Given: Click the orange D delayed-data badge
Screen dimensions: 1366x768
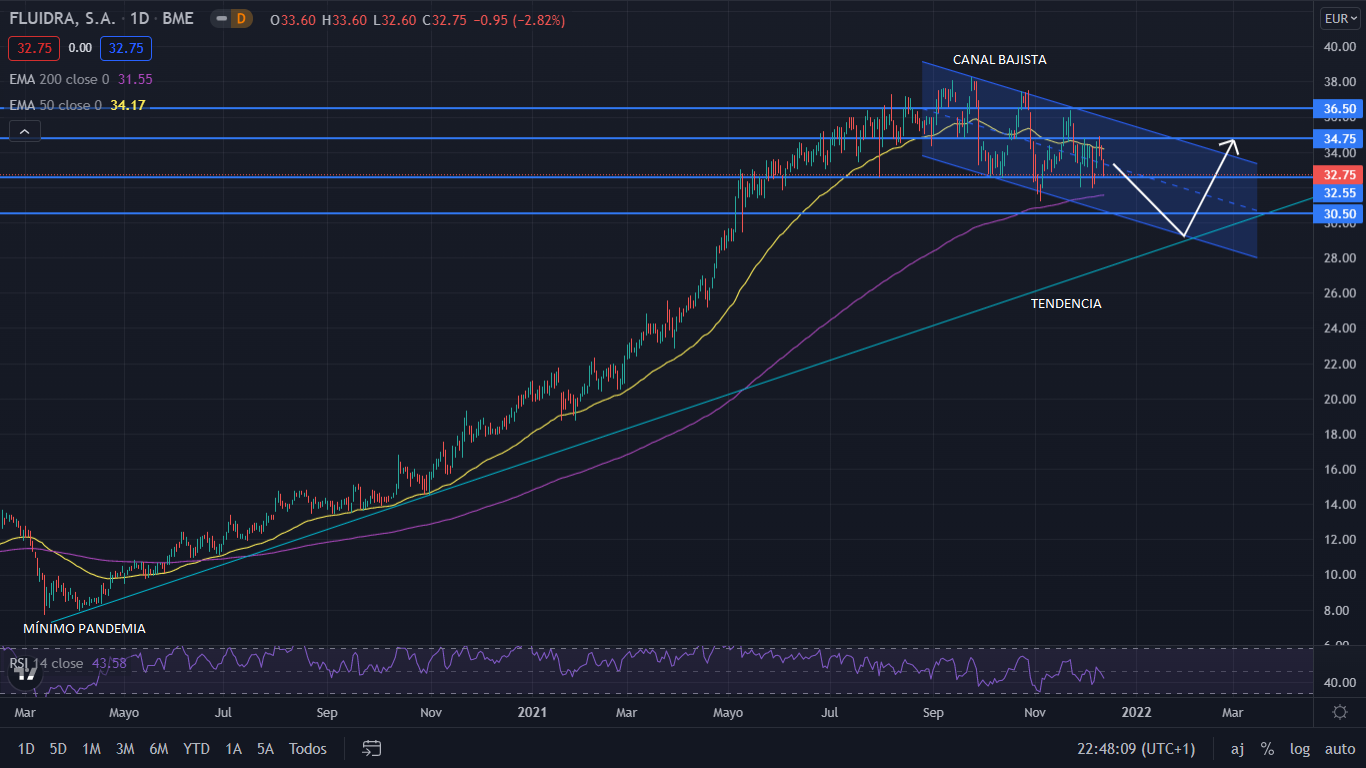Looking at the screenshot, I should tap(240, 19).
